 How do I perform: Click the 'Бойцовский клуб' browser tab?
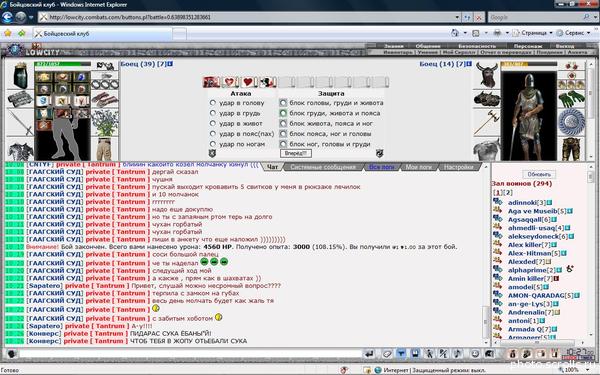tap(103, 34)
